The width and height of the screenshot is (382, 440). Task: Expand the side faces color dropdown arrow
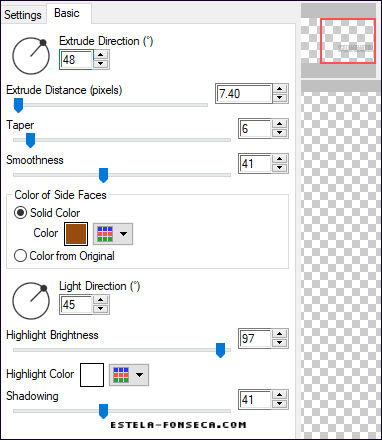point(123,234)
